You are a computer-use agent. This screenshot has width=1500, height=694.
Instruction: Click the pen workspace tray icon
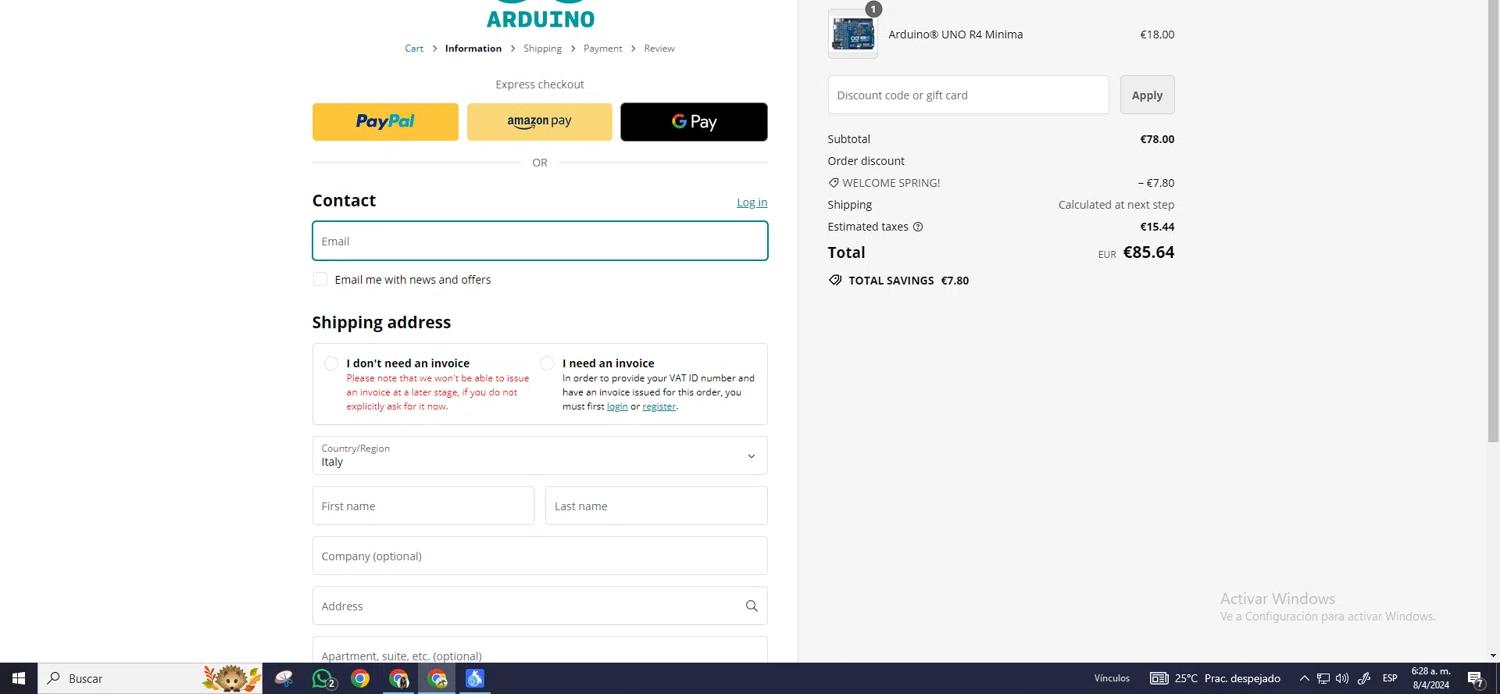coord(1363,678)
